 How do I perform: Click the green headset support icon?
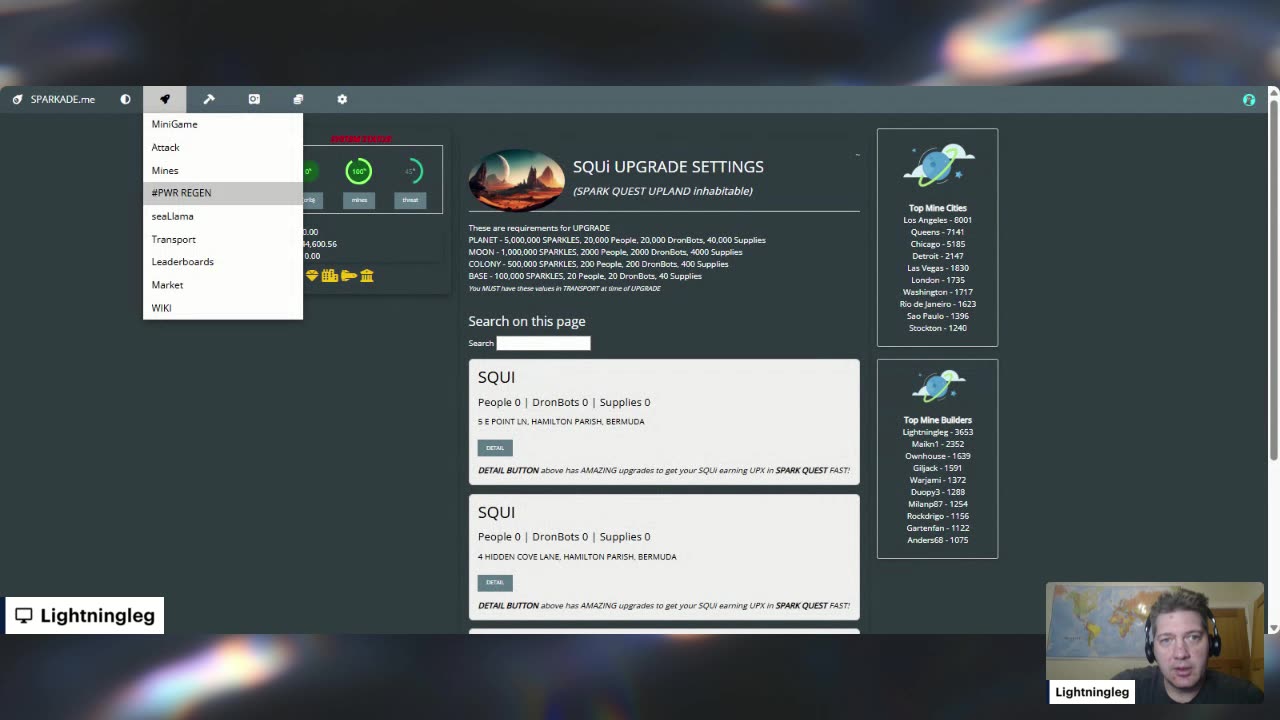point(1249,99)
